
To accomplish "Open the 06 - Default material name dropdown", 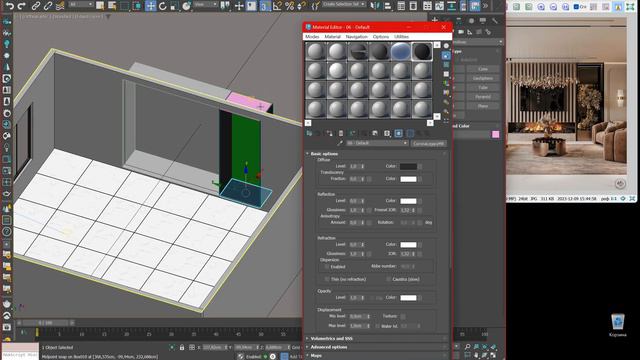I will click(377, 143).
